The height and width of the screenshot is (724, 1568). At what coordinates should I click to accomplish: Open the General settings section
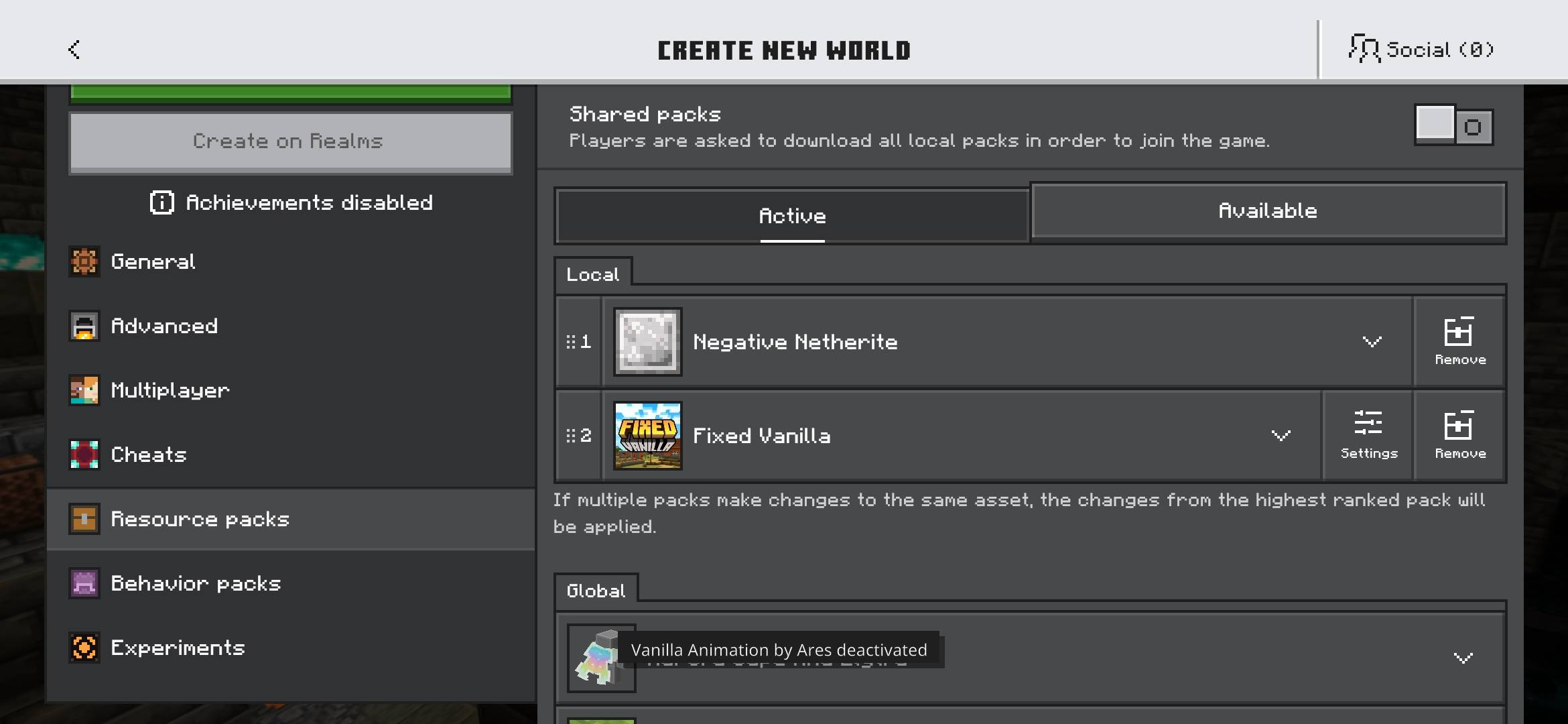pyautogui.click(x=291, y=261)
